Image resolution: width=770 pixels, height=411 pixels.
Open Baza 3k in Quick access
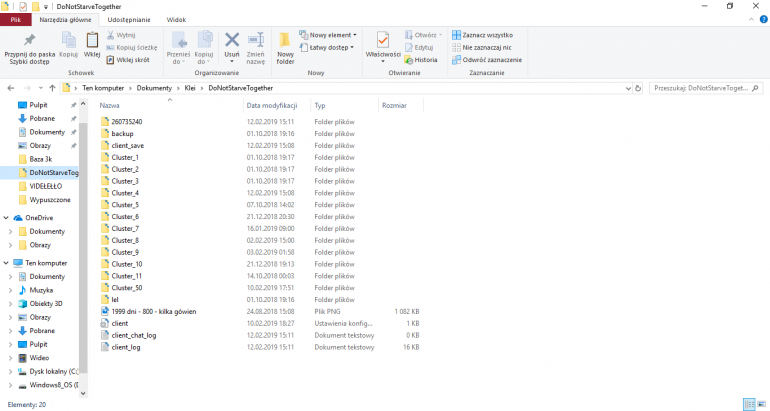click(40, 159)
